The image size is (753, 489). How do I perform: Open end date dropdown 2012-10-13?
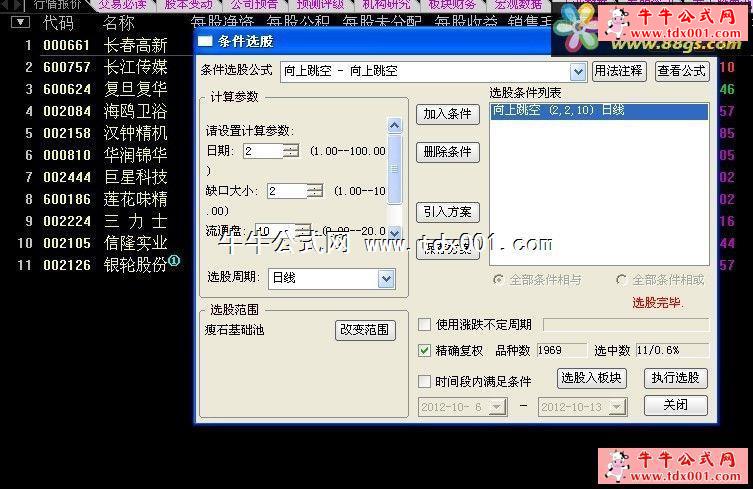(x=616, y=407)
